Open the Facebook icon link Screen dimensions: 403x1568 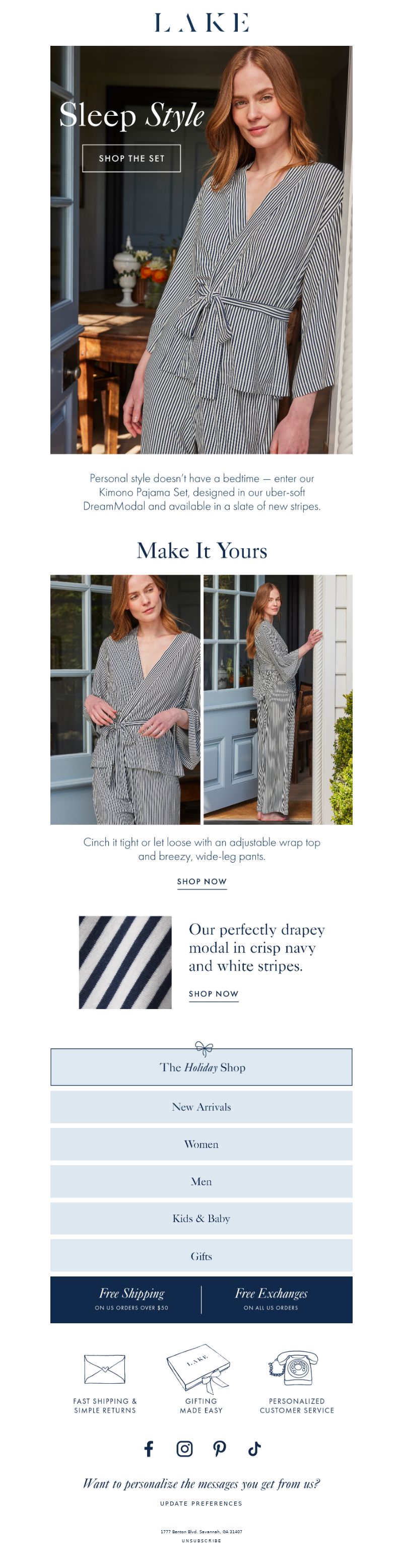pos(149,1449)
